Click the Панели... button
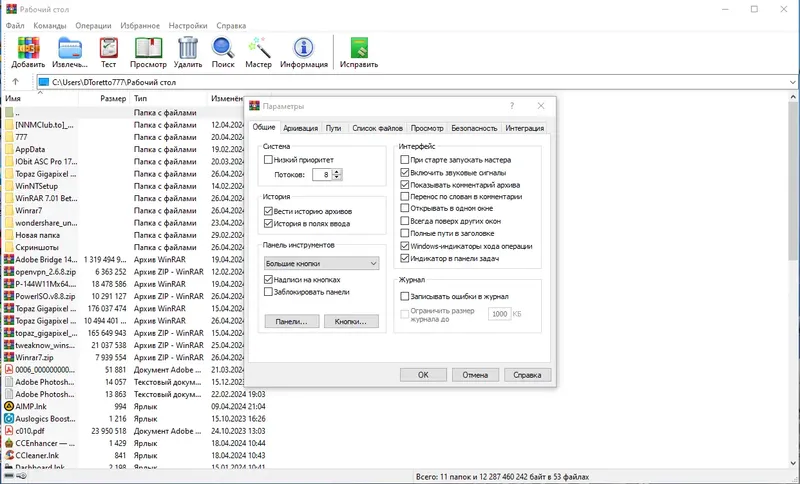Image resolution: width=800 pixels, height=484 pixels. [x=292, y=321]
